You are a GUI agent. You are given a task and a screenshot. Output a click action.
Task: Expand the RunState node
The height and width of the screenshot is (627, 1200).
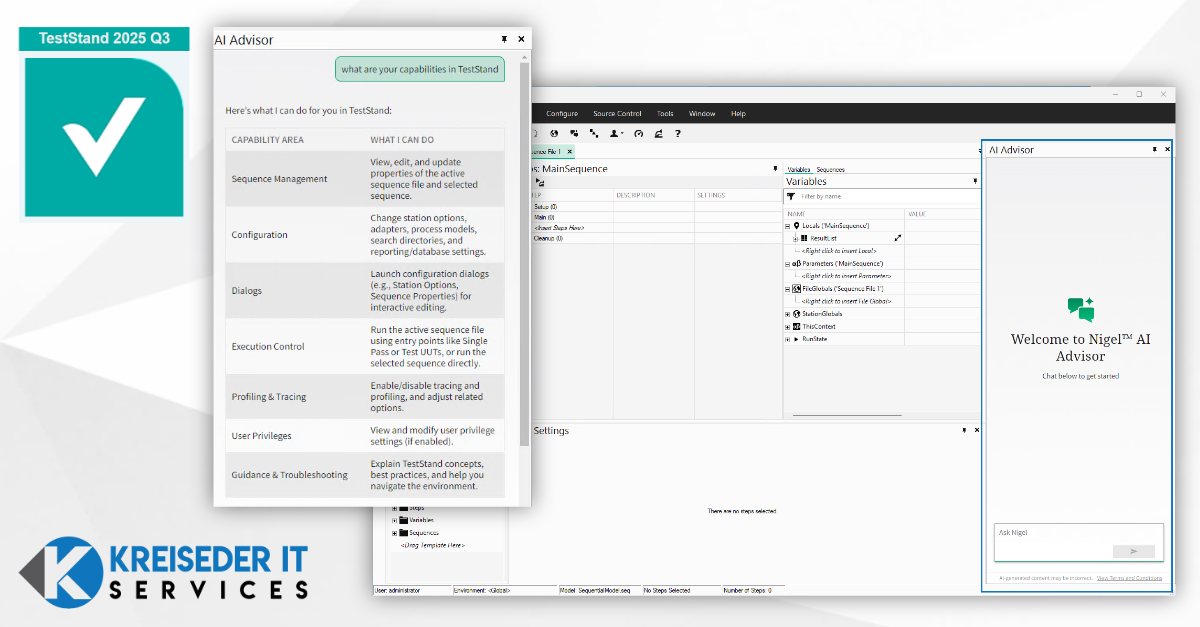(x=787, y=339)
